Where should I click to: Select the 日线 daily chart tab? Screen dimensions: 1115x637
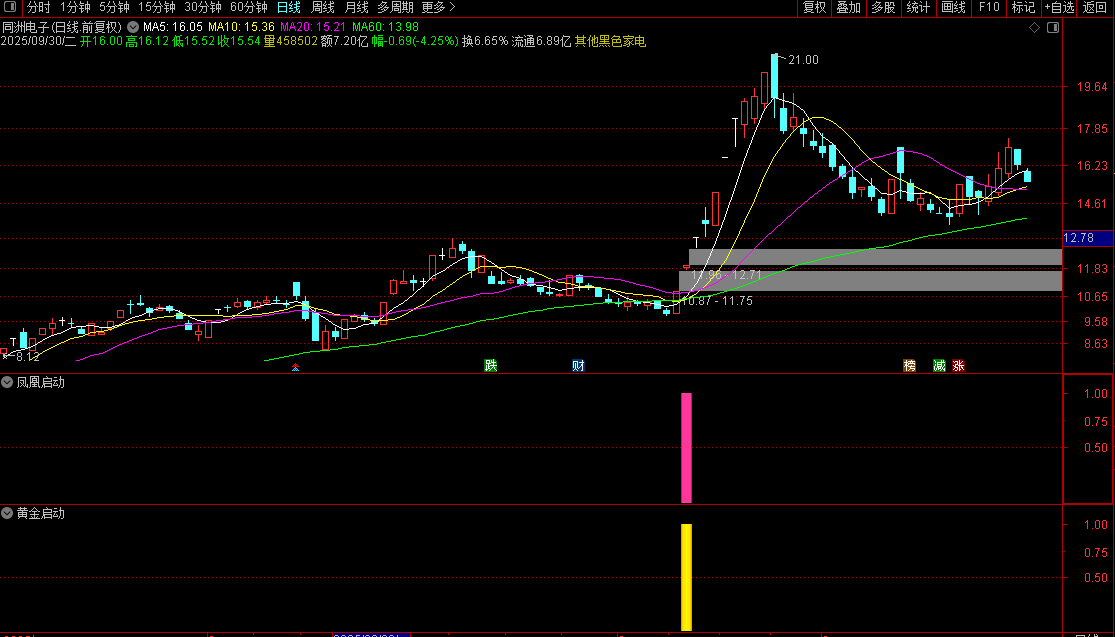(289, 7)
